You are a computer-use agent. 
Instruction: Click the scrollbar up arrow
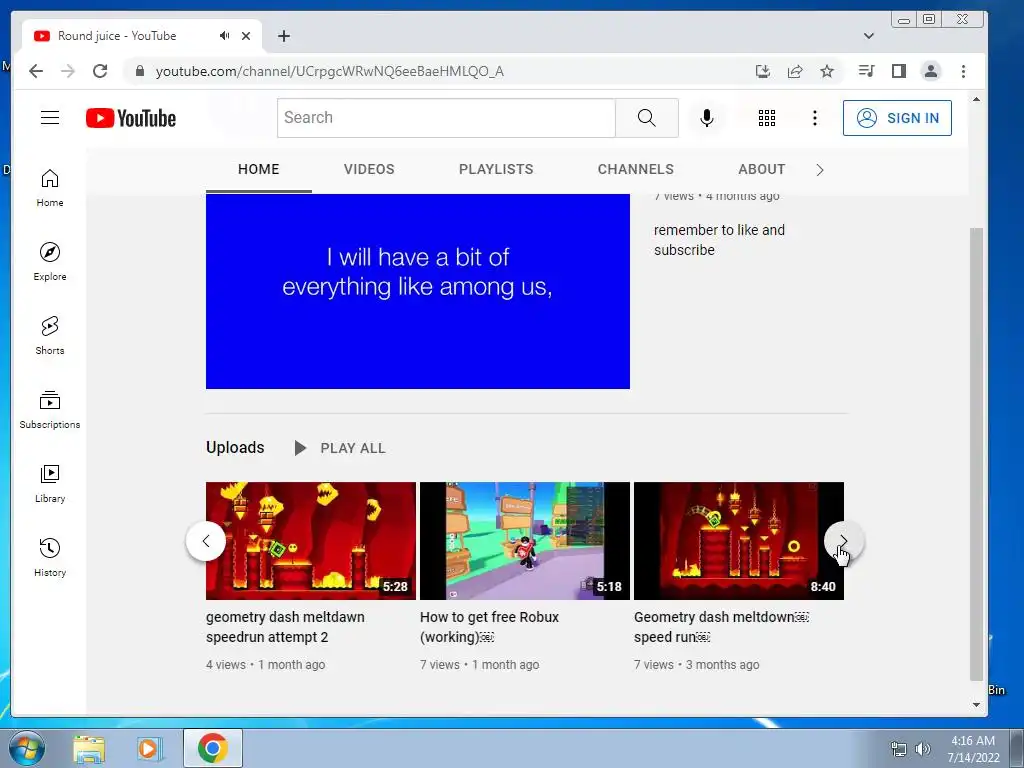click(976, 99)
